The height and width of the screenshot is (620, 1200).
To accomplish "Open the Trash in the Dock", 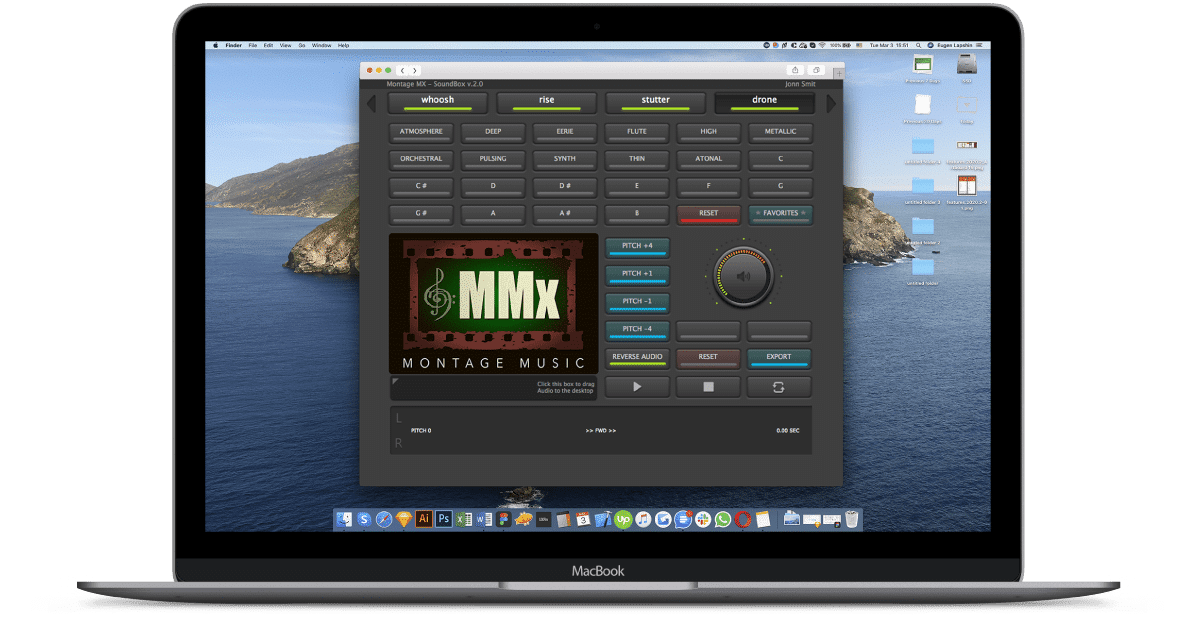I will 851,519.
